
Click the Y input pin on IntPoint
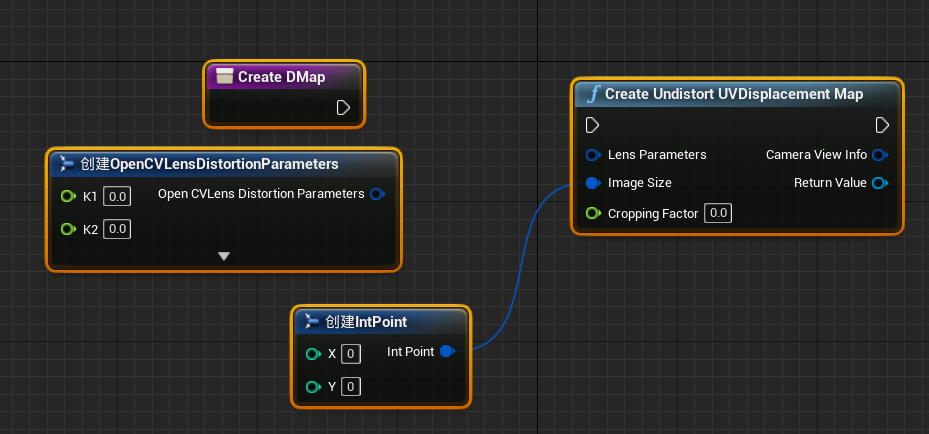pyautogui.click(x=313, y=387)
